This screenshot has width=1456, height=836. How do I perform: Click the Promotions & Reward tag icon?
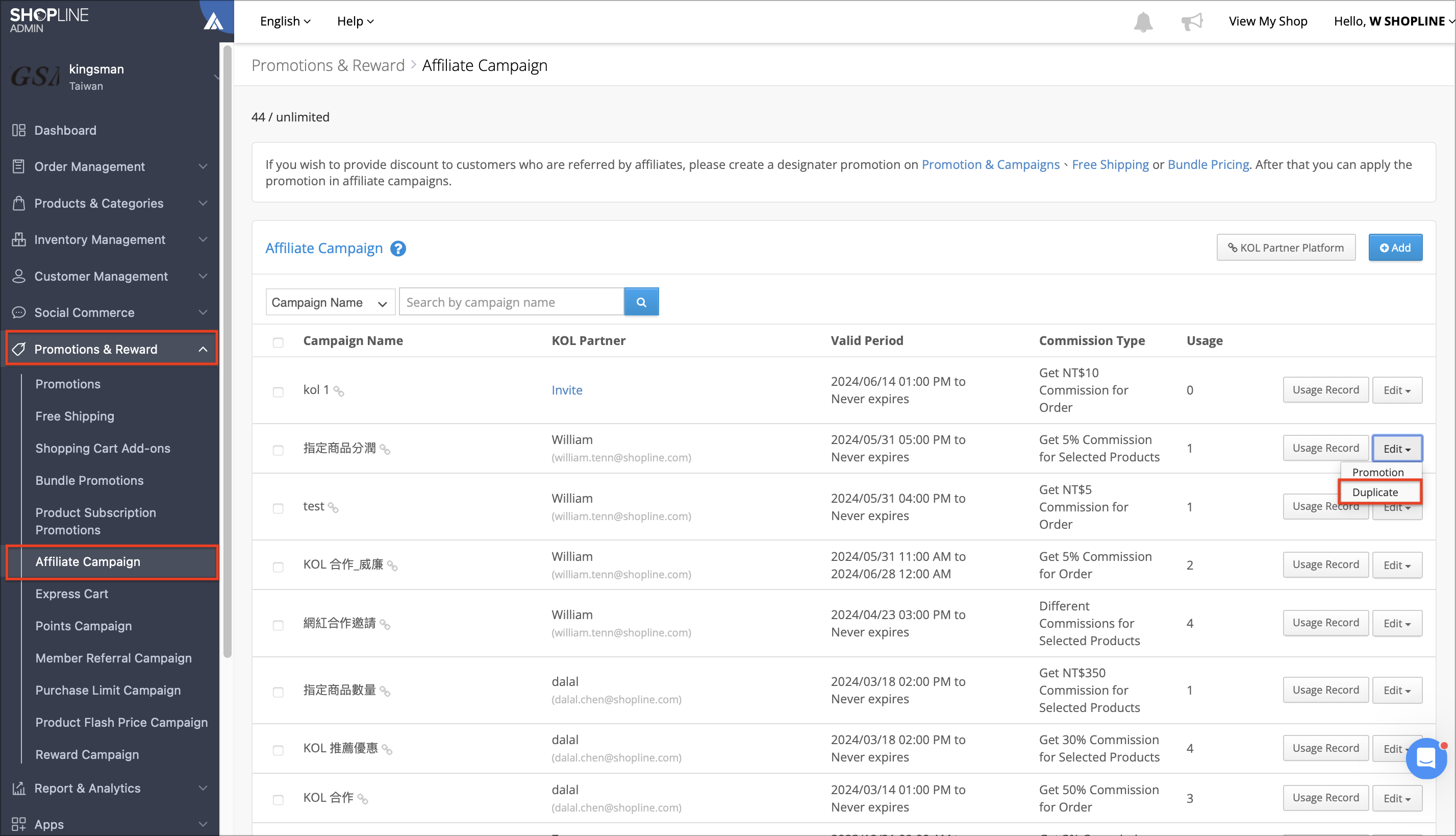tap(19, 349)
